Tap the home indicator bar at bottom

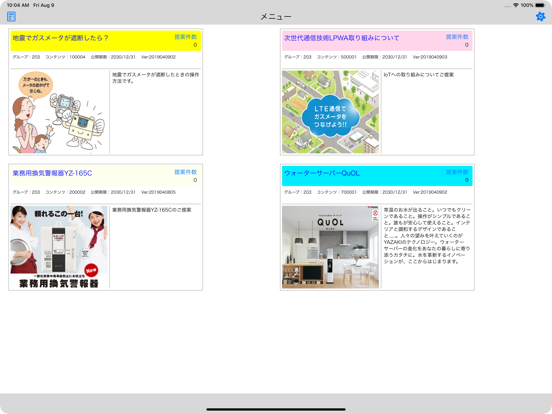pyautogui.click(x=276, y=409)
